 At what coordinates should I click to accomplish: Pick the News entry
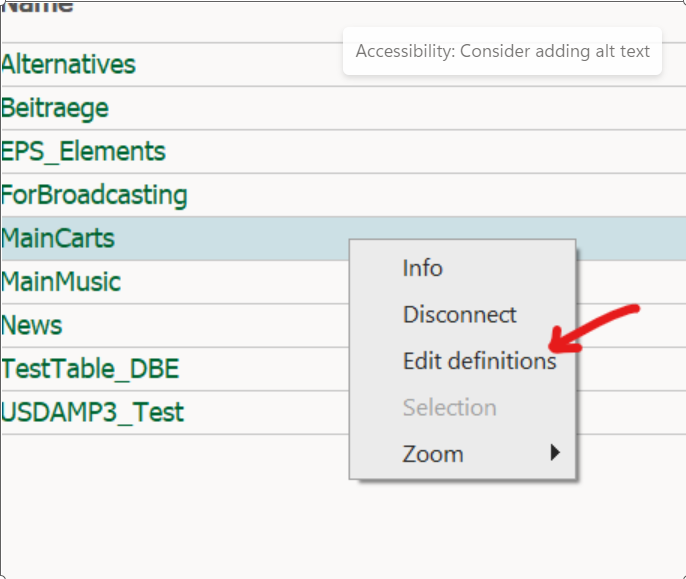click(x=32, y=326)
